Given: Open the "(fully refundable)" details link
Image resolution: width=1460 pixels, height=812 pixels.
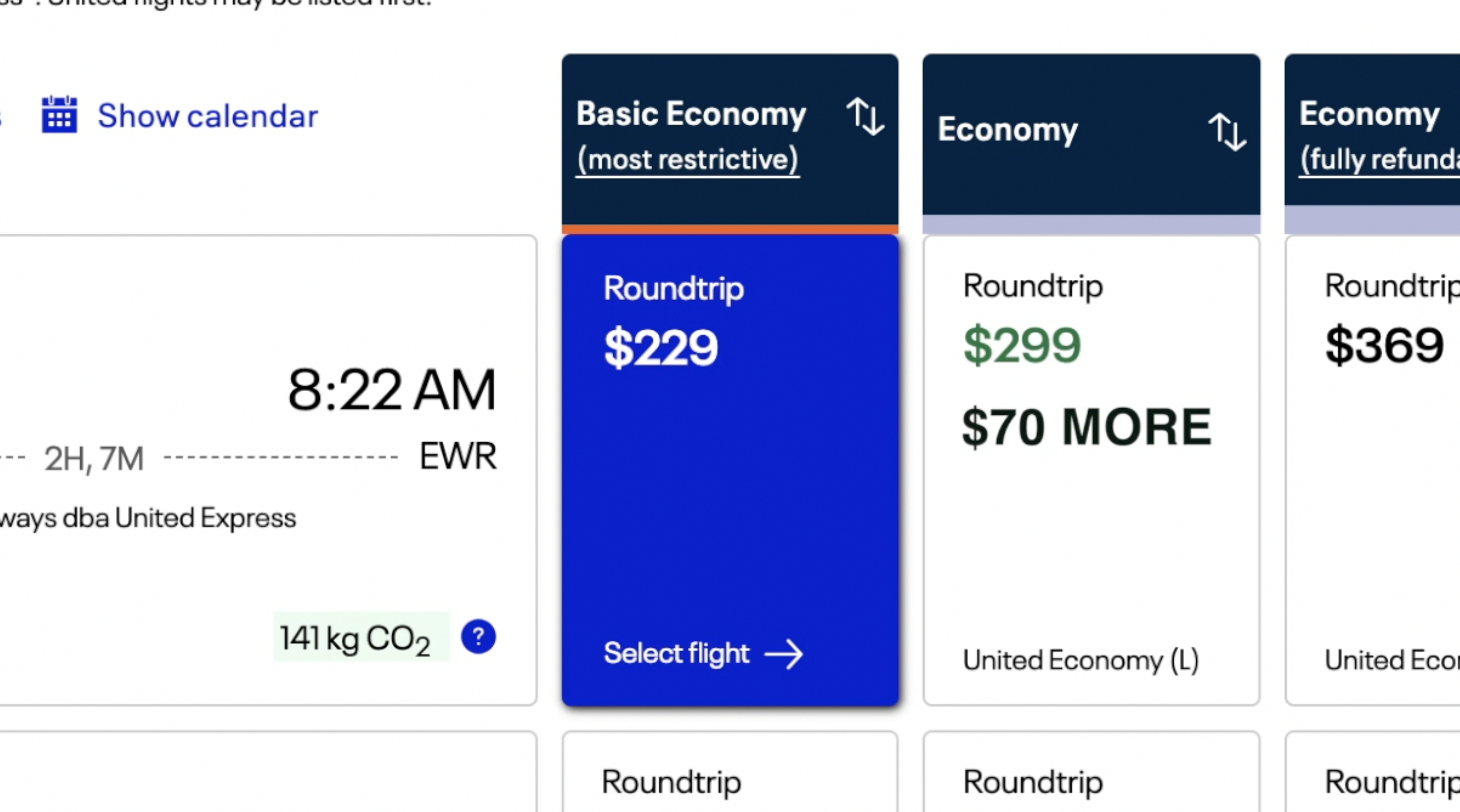Looking at the screenshot, I should click(1379, 160).
